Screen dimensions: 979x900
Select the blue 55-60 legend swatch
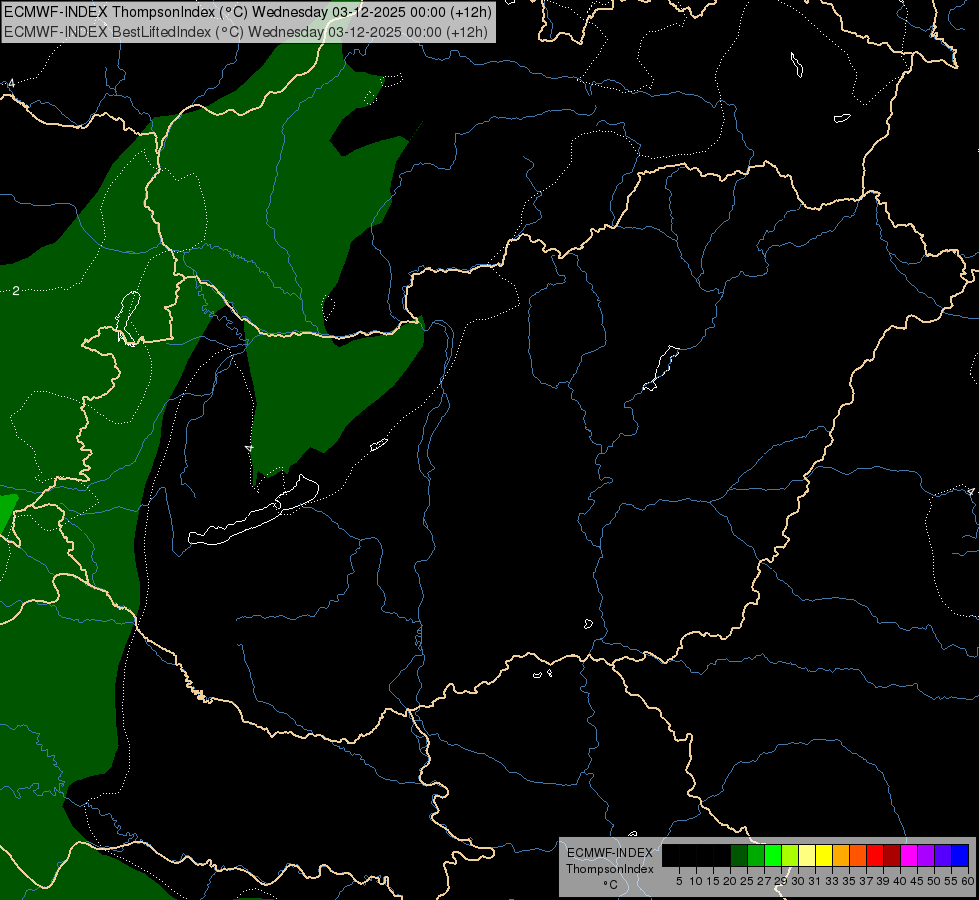click(960, 855)
